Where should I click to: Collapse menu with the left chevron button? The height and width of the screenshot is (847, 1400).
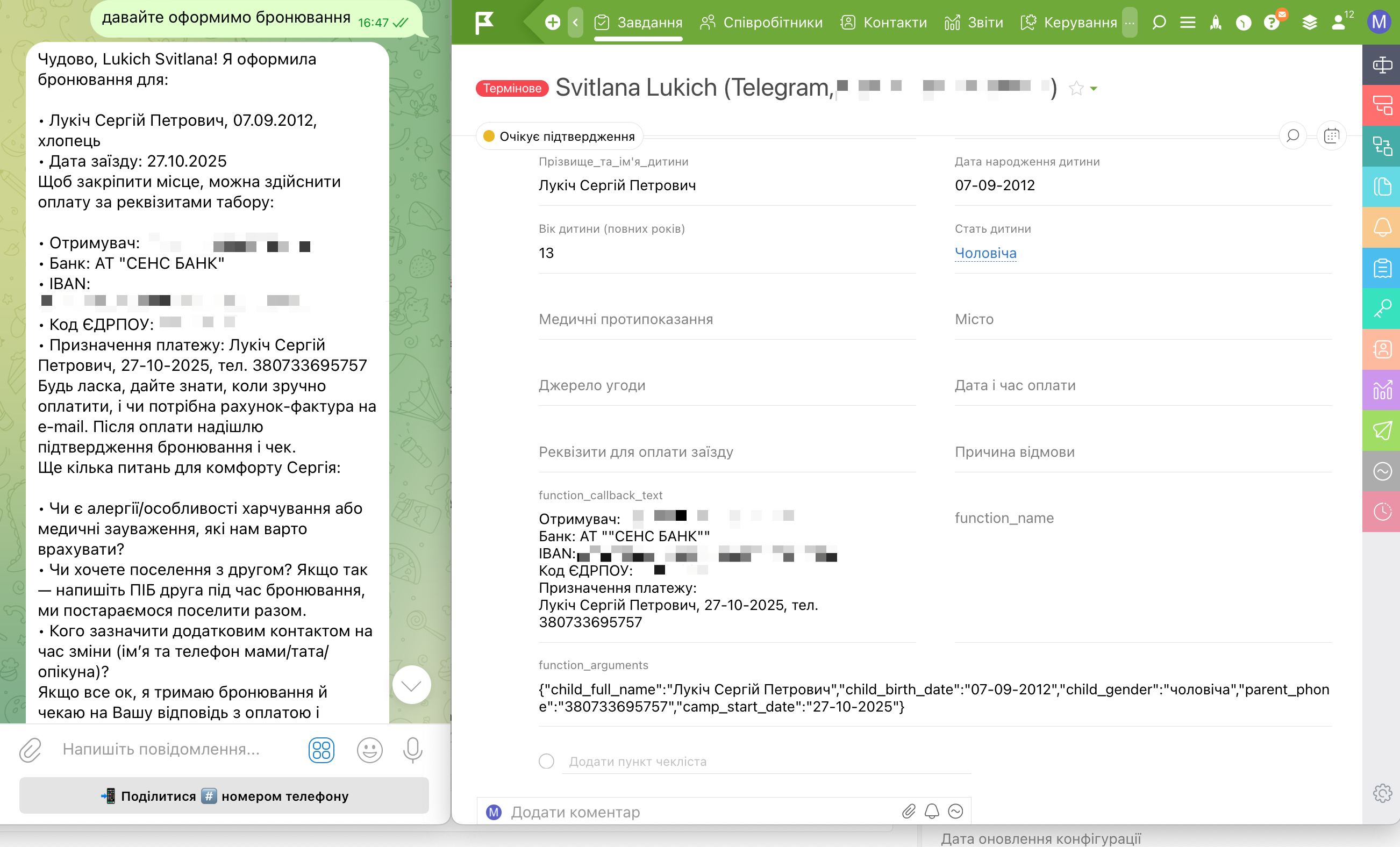click(575, 22)
